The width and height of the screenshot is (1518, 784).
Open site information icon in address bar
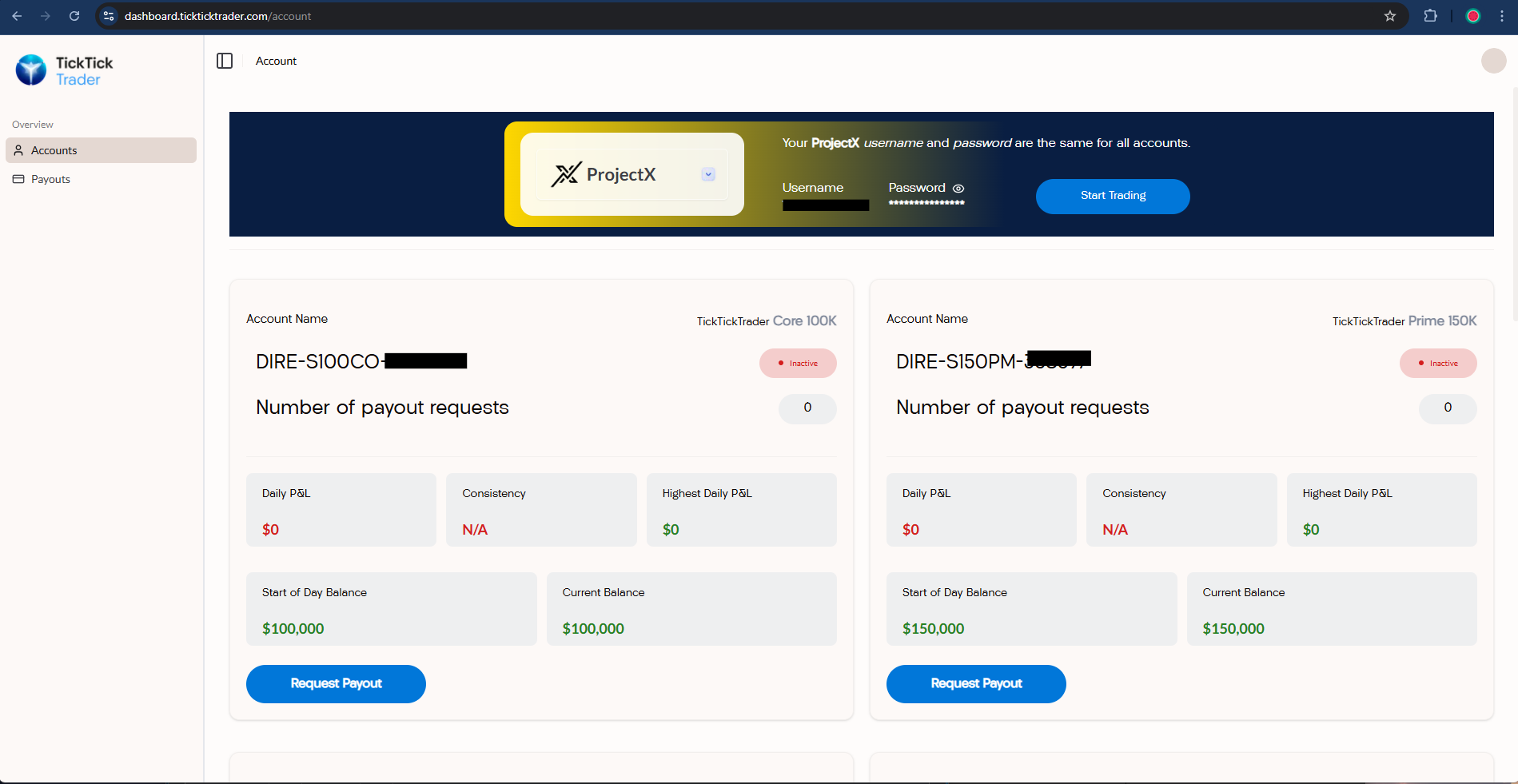tap(109, 16)
